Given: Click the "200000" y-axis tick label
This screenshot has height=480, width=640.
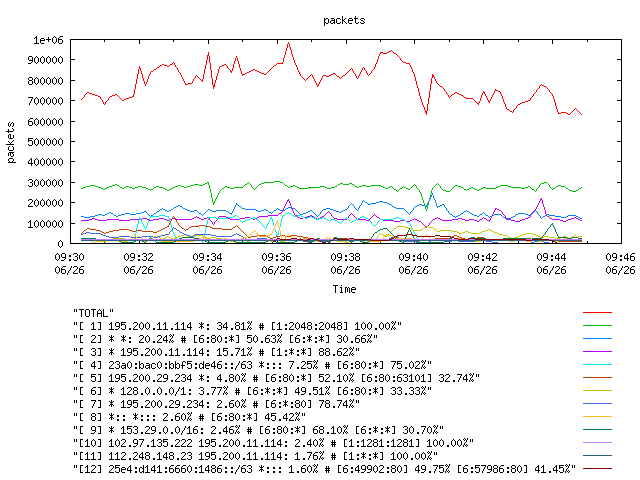Looking at the screenshot, I should click(x=45, y=203).
